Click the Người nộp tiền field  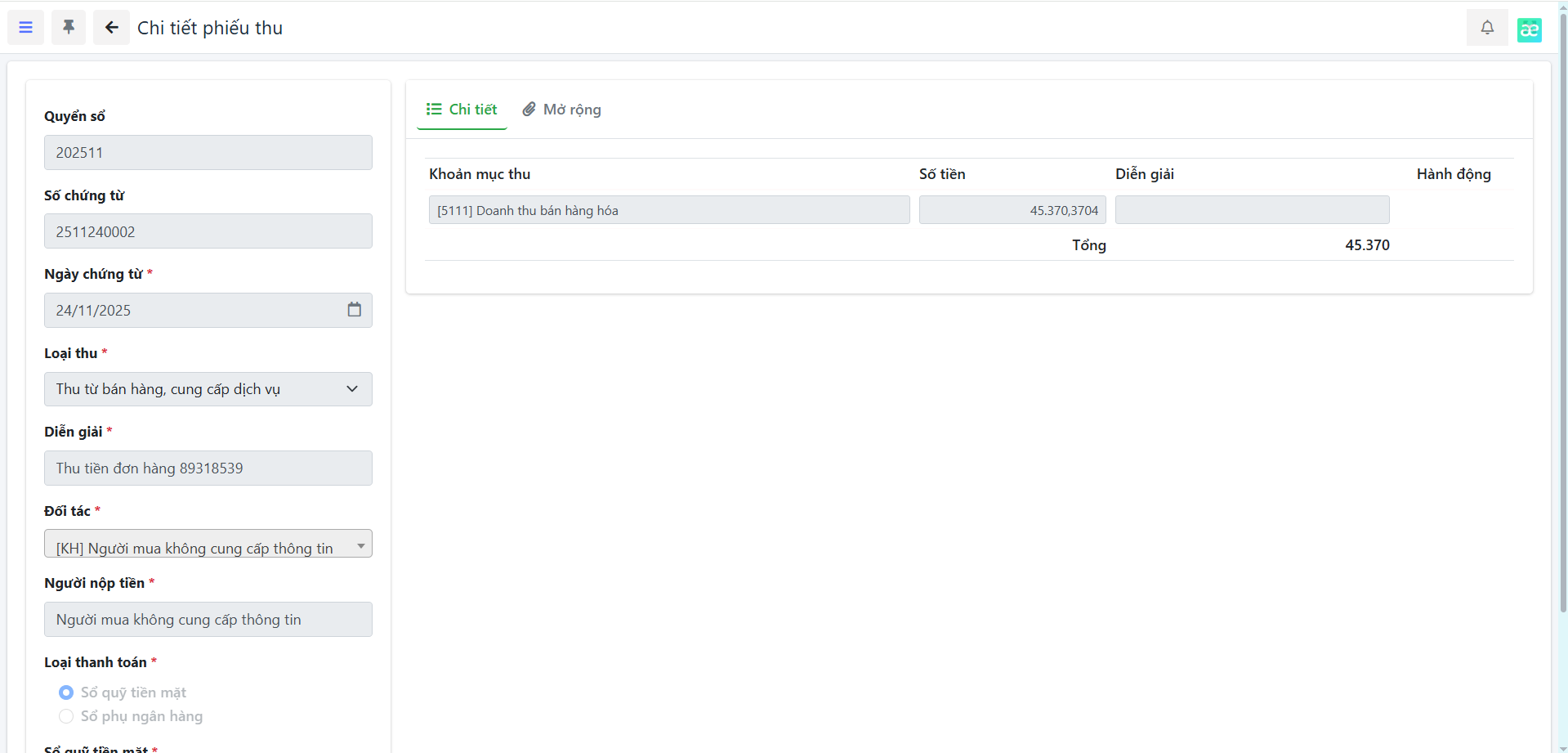208,620
